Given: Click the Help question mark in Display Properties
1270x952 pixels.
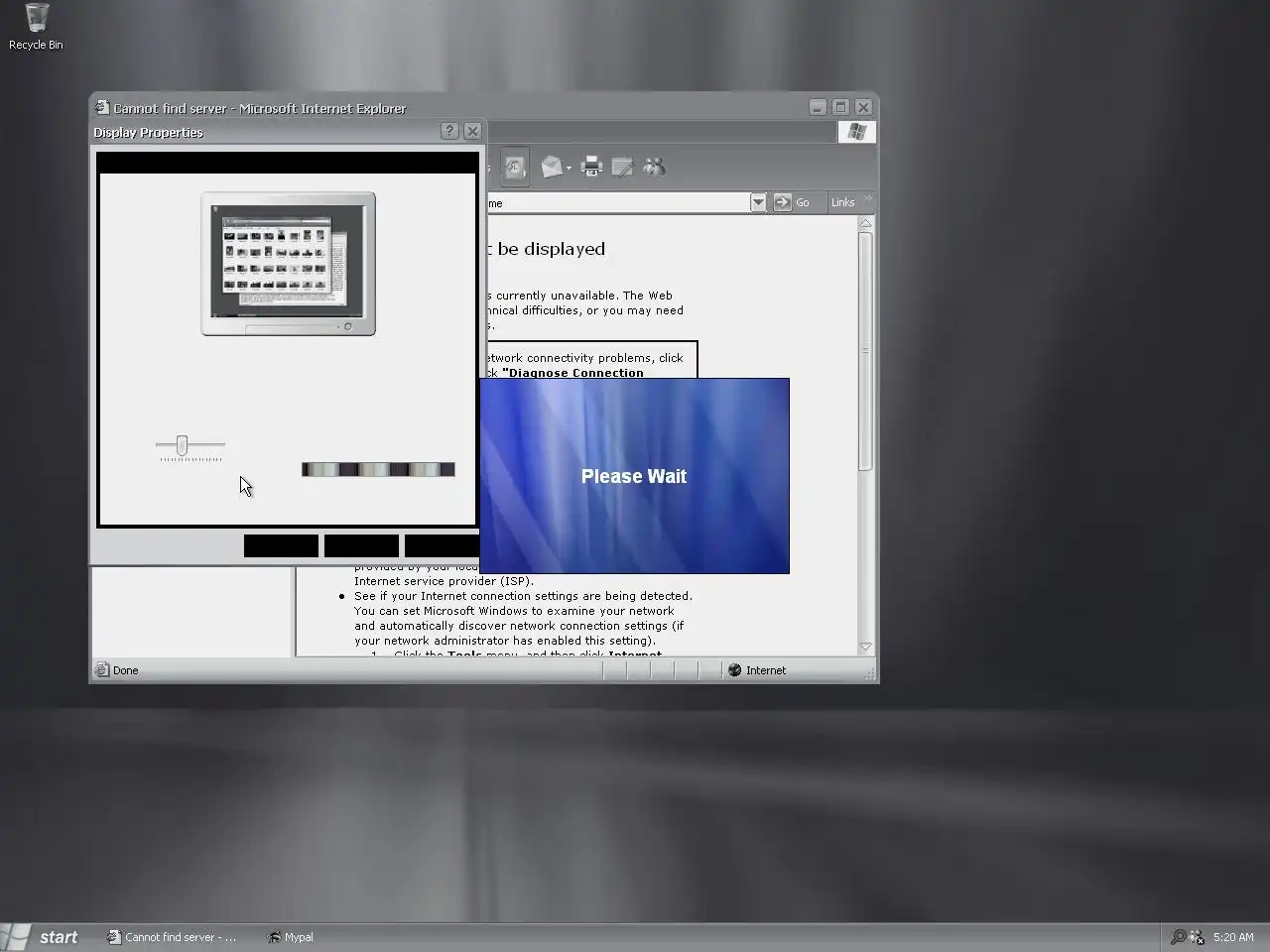Looking at the screenshot, I should pyautogui.click(x=449, y=131).
